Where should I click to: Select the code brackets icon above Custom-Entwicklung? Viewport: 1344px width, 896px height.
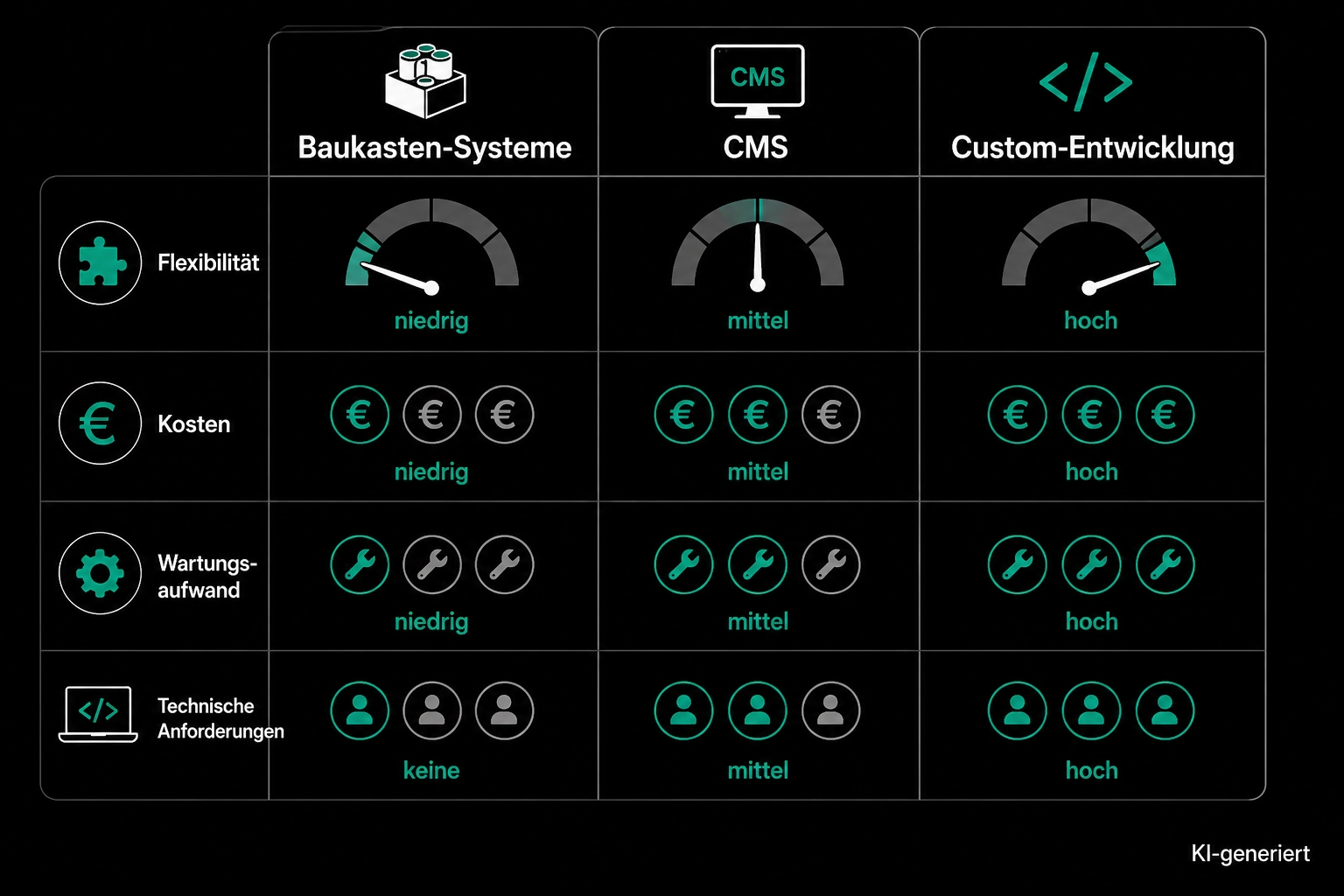pyautogui.click(x=1086, y=82)
